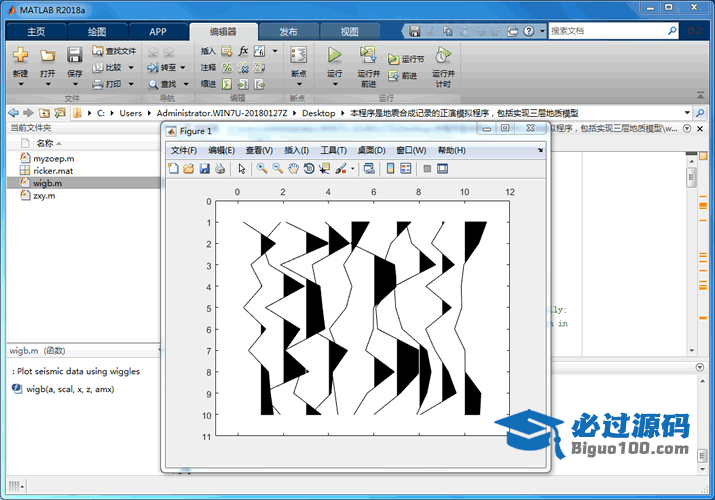
Task: Open the Figure 1 Help (帮助) menu
Action: [x=451, y=150]
